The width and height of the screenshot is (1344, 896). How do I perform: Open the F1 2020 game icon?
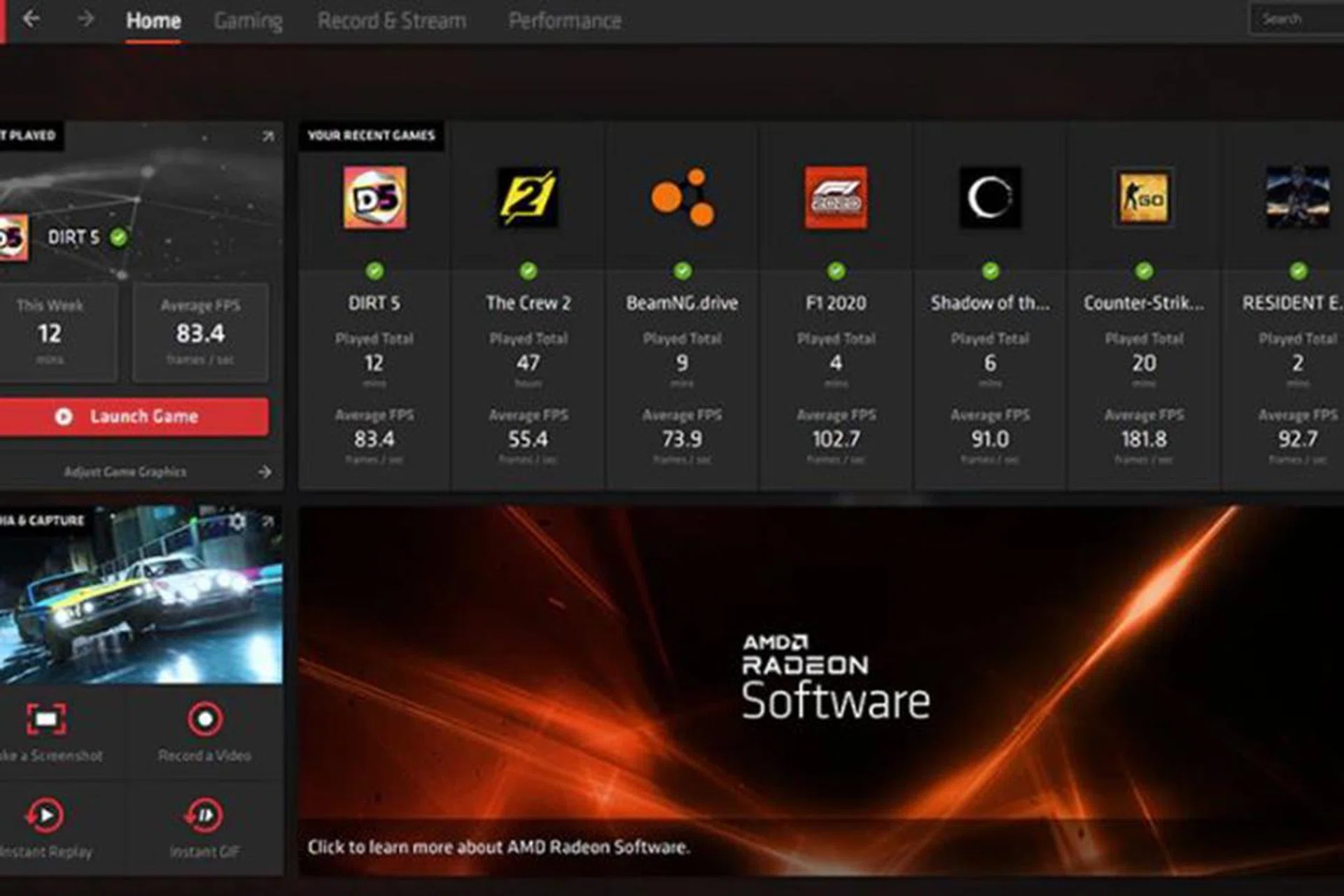(x=836, y=197)
